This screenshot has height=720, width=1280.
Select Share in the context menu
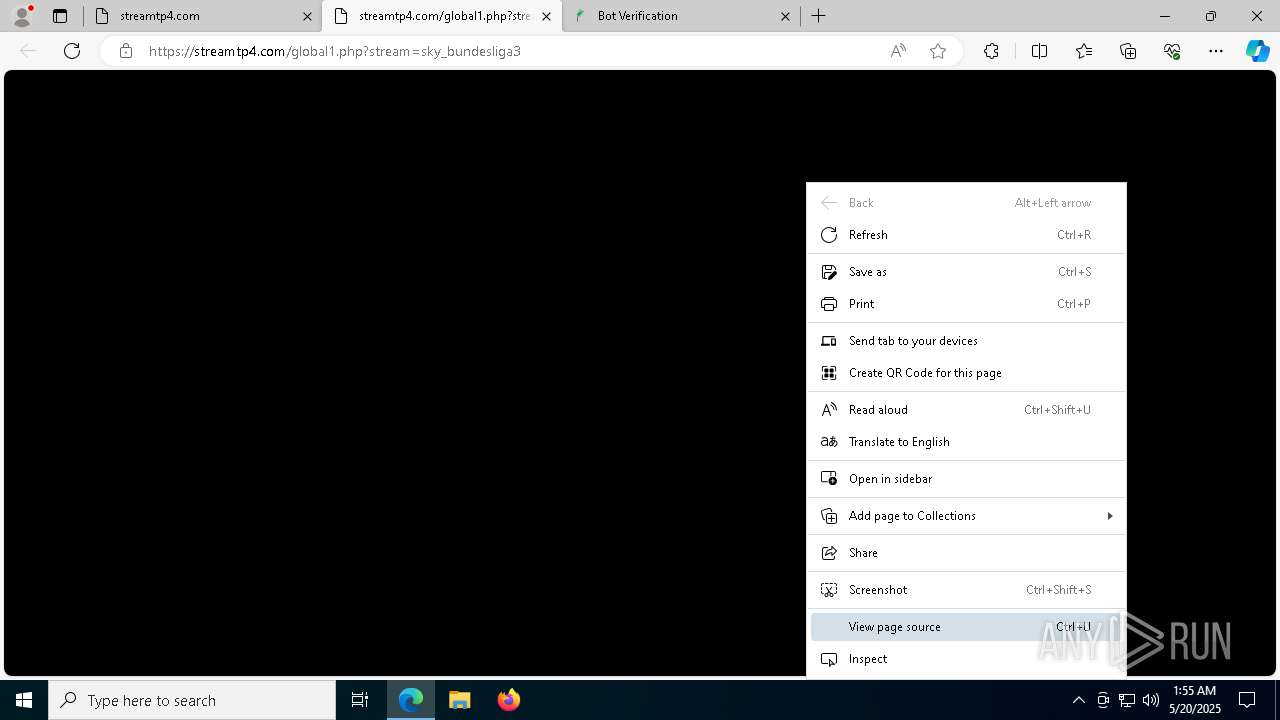coord(966,553)
